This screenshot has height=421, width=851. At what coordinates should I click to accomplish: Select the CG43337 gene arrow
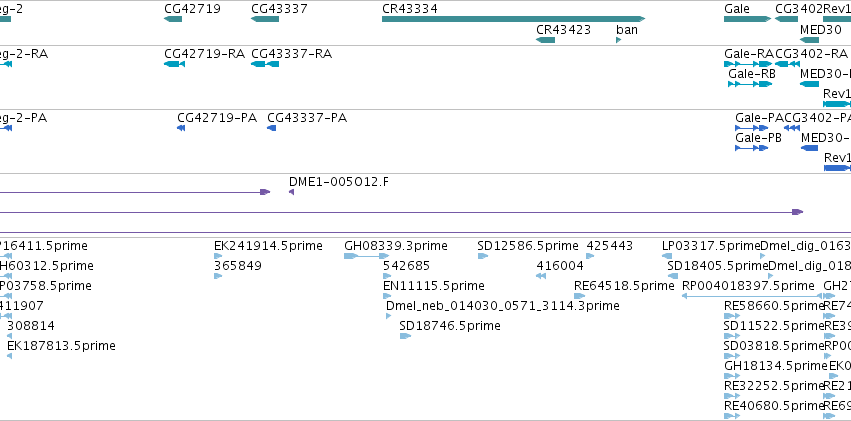click(x=265, y=19)
